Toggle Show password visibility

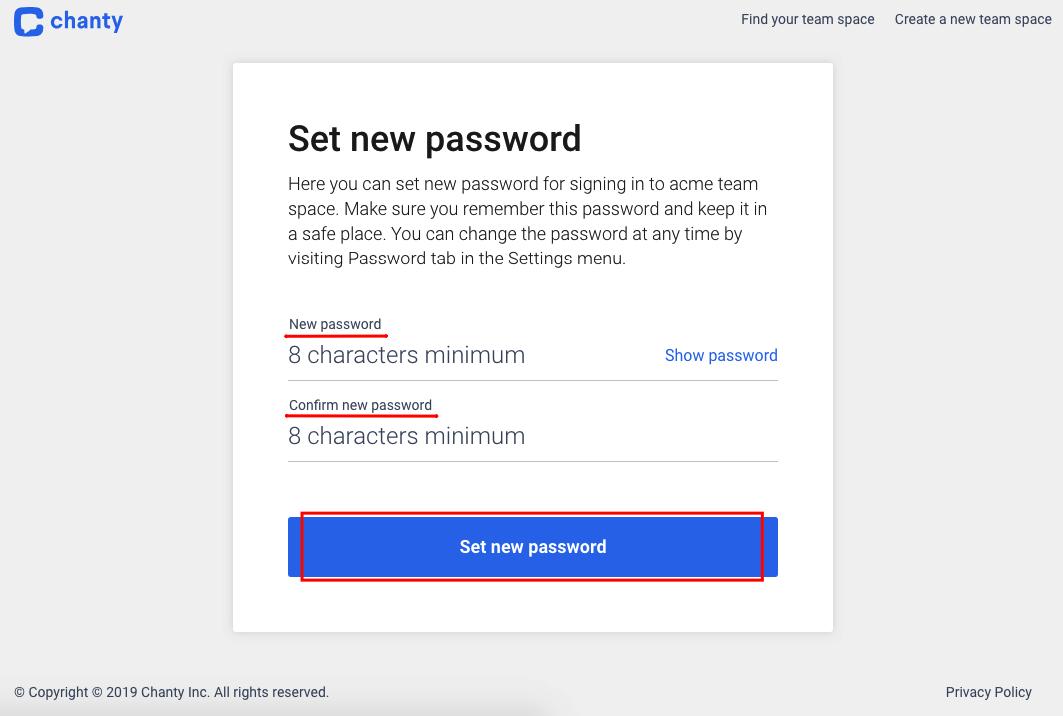coord(721,355)
